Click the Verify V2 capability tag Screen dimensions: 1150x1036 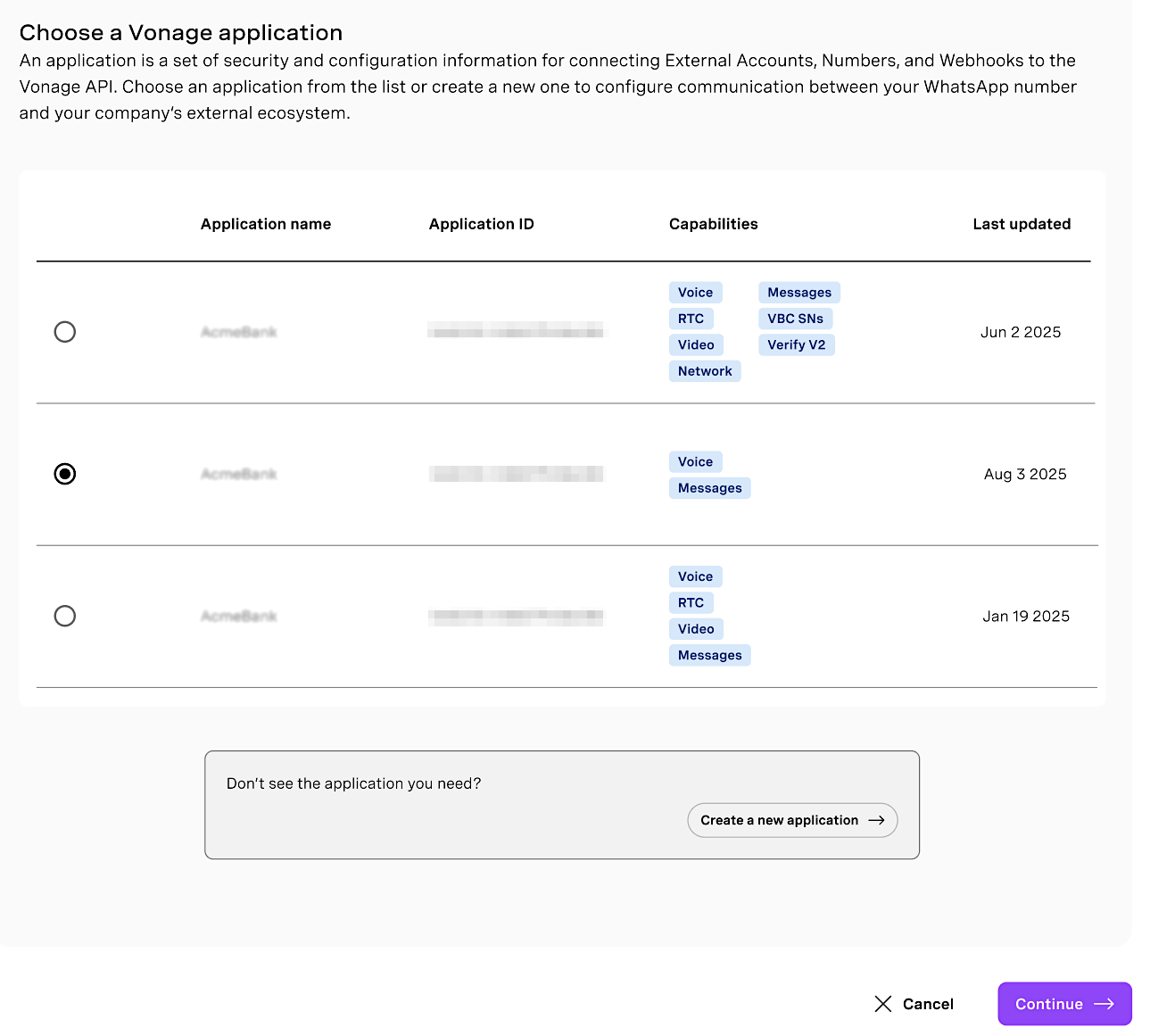point(796,344)
